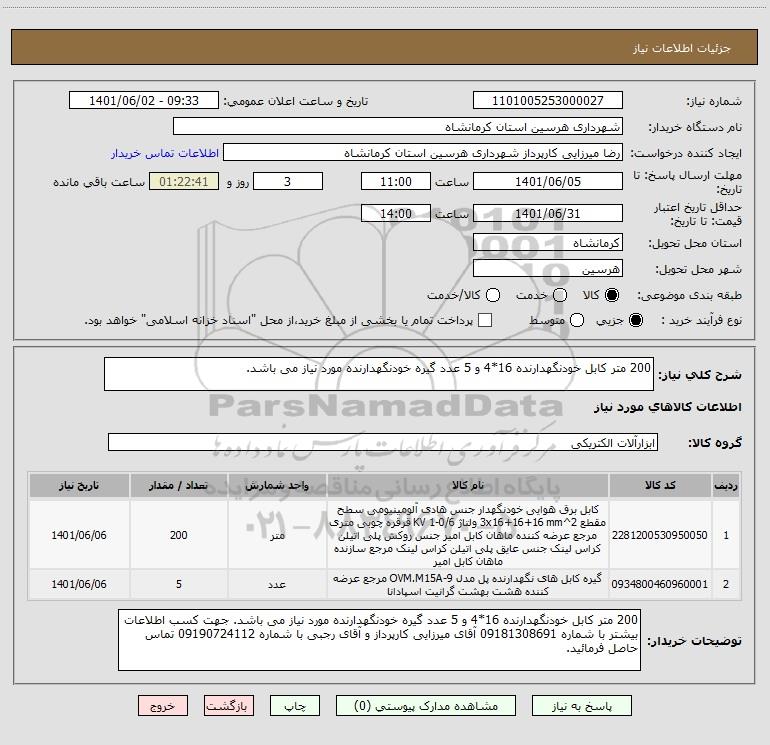The image size is (770, 745).
Task: Click the نام کالا column header
Action: [468, 485]
